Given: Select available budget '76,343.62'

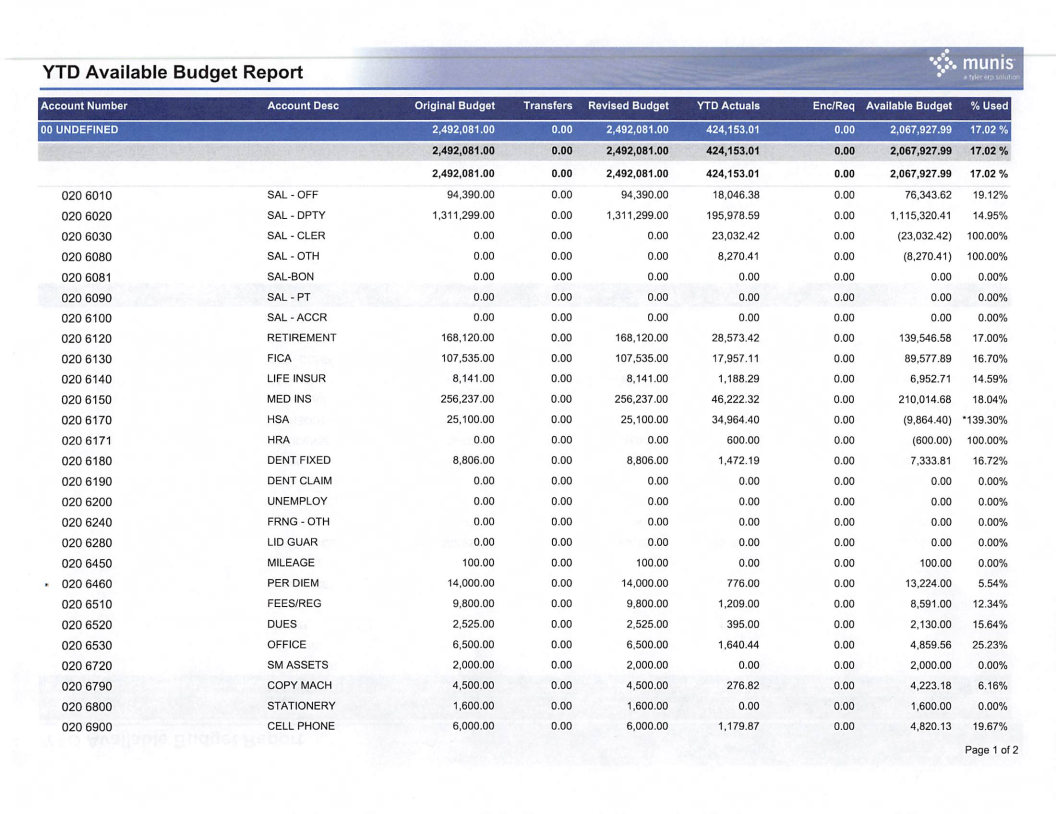Looking at the screenshot, I should point(928,195).
